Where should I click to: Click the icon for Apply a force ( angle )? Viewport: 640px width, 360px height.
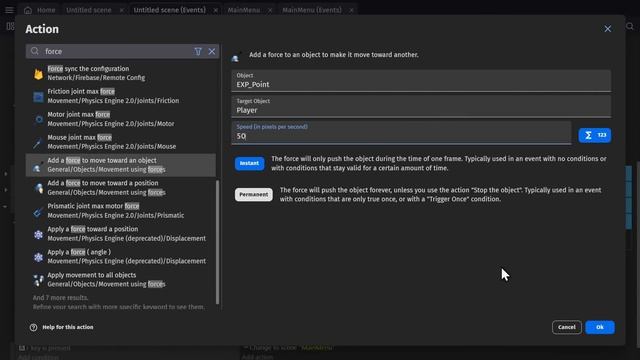[x=38, y=257]
